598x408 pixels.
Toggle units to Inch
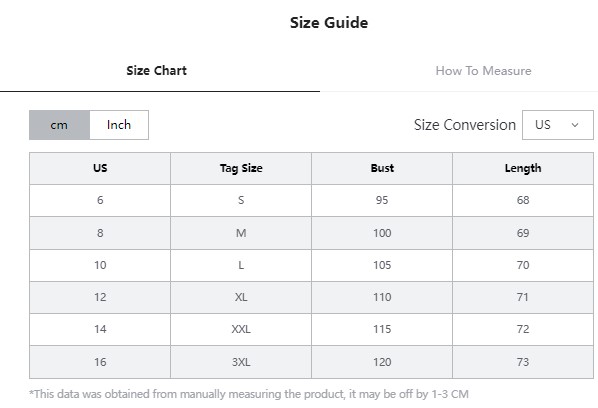tap(119, 125)
